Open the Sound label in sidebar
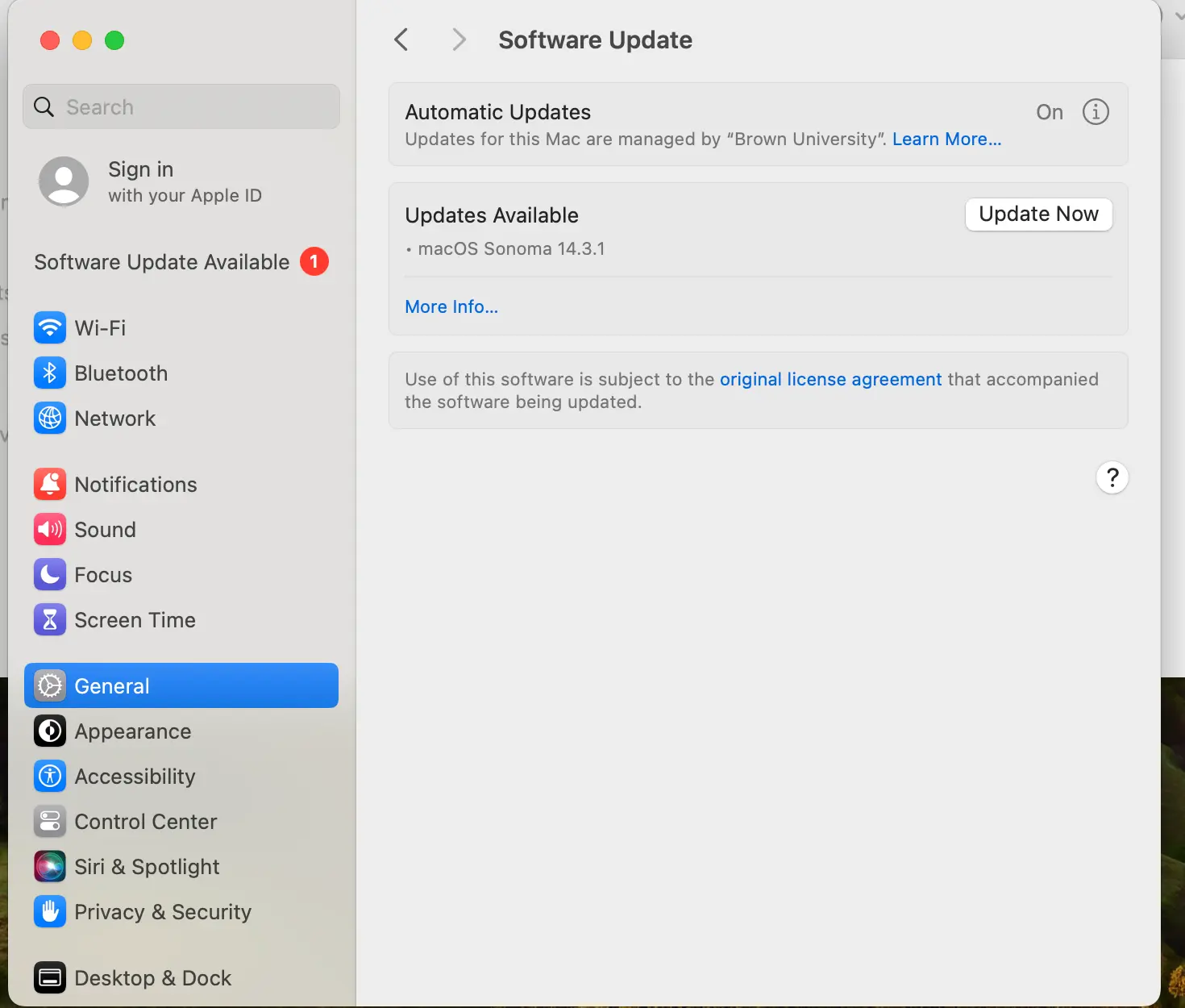This screenshot has width=1185, height=1008. tap(105, 529)
